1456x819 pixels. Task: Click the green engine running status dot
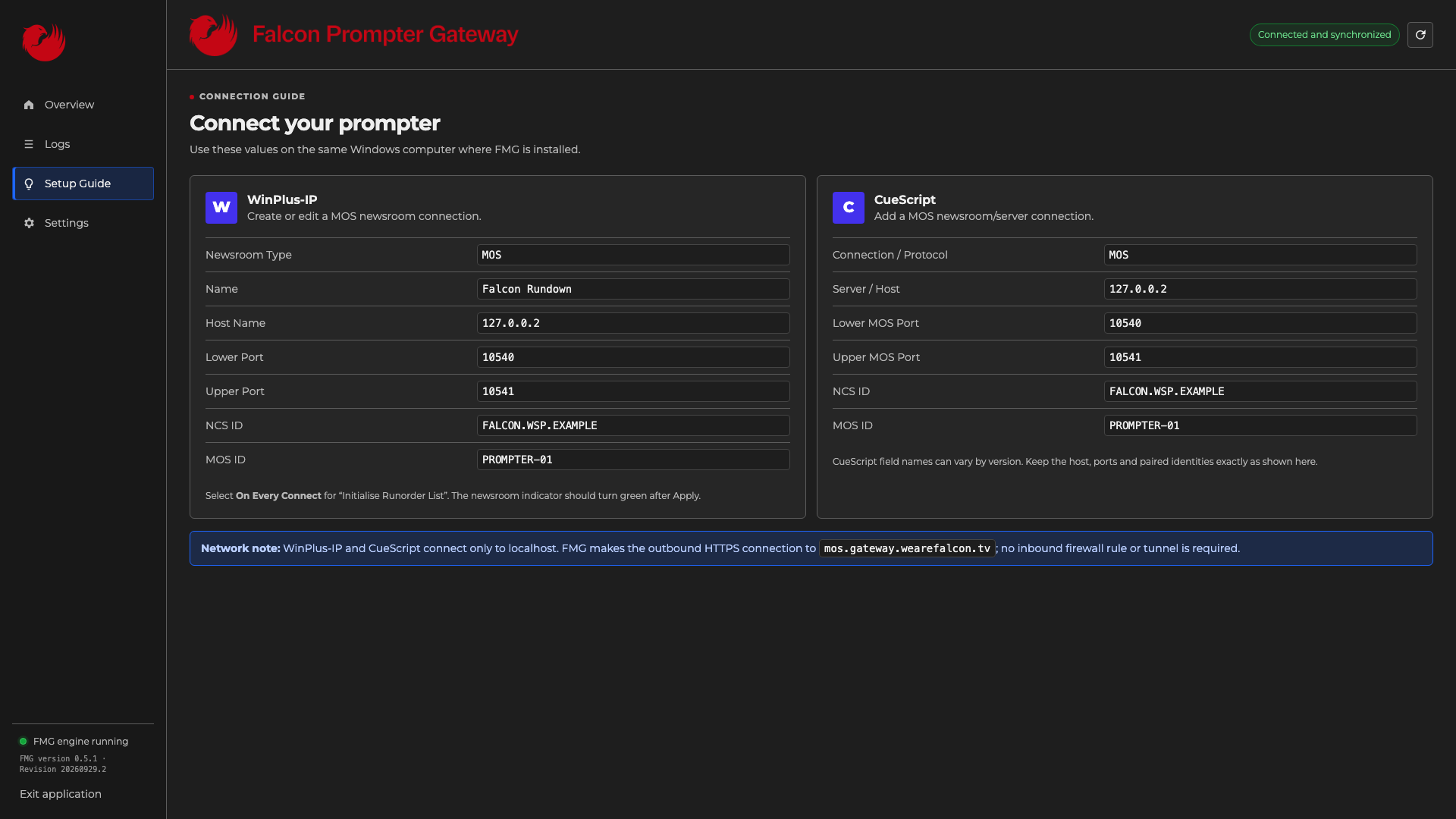click(24, 742)
